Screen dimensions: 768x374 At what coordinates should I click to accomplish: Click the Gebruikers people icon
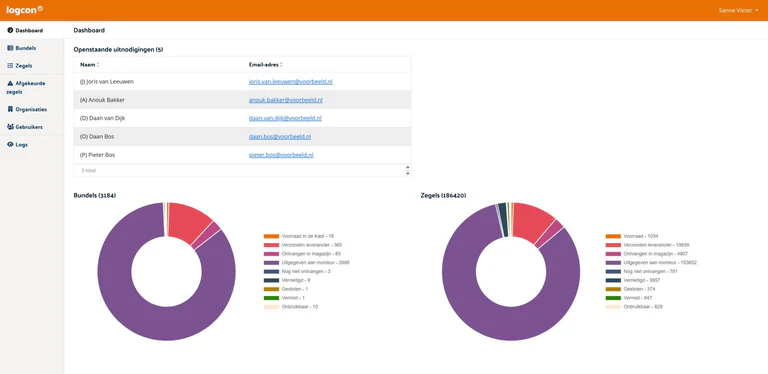(10, 127)
